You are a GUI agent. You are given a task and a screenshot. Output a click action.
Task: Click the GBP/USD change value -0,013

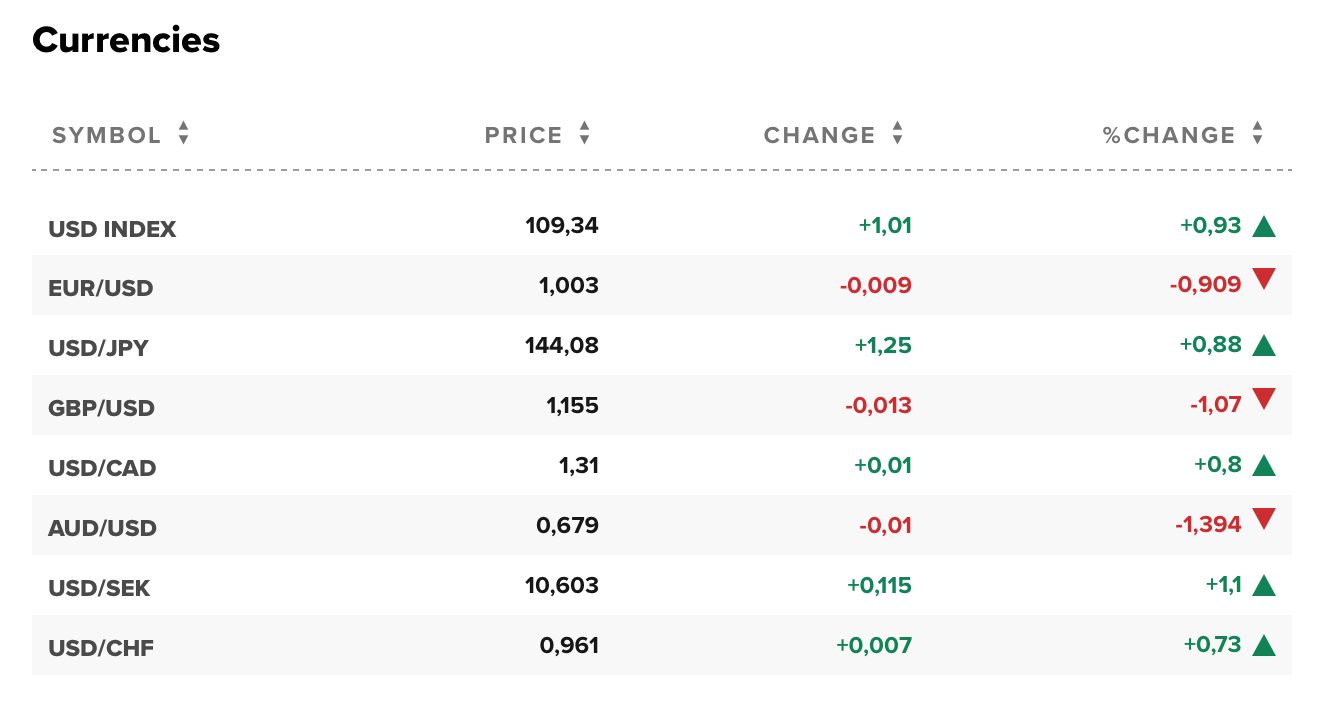click(x=878, y=406)
